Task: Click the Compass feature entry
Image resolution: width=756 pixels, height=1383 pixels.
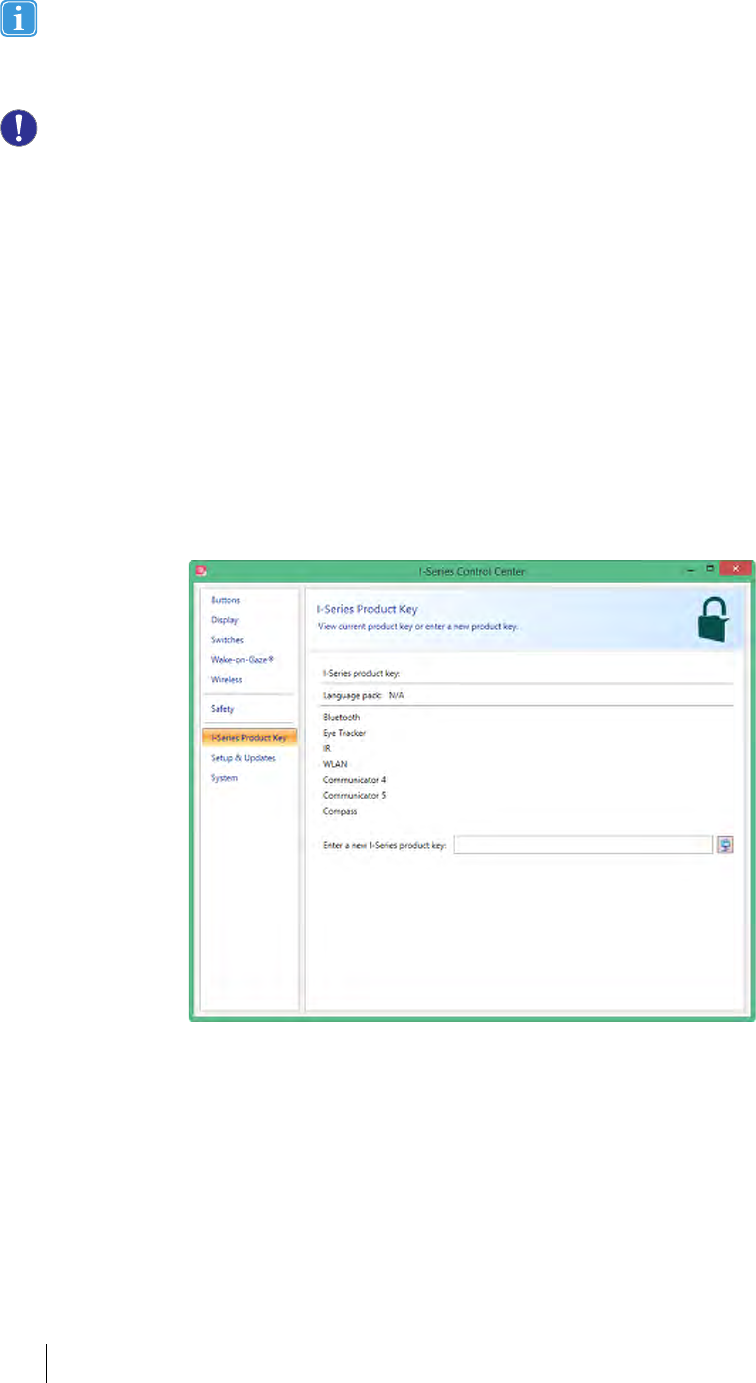Action: (340, 811)
